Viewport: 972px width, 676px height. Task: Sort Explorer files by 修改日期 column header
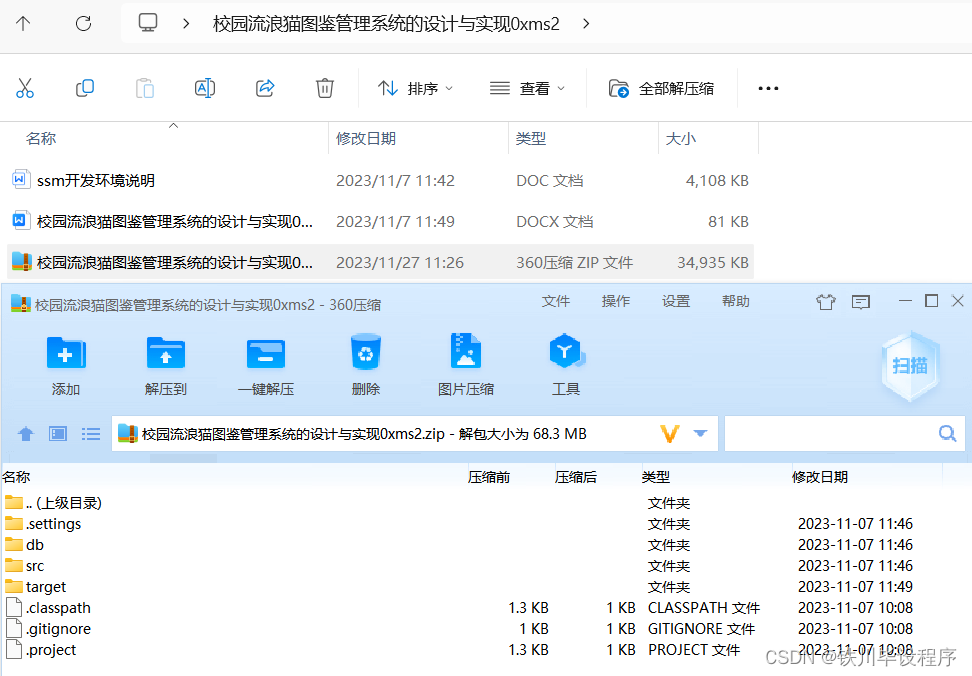pyautogui.click(x=366, y=138)
